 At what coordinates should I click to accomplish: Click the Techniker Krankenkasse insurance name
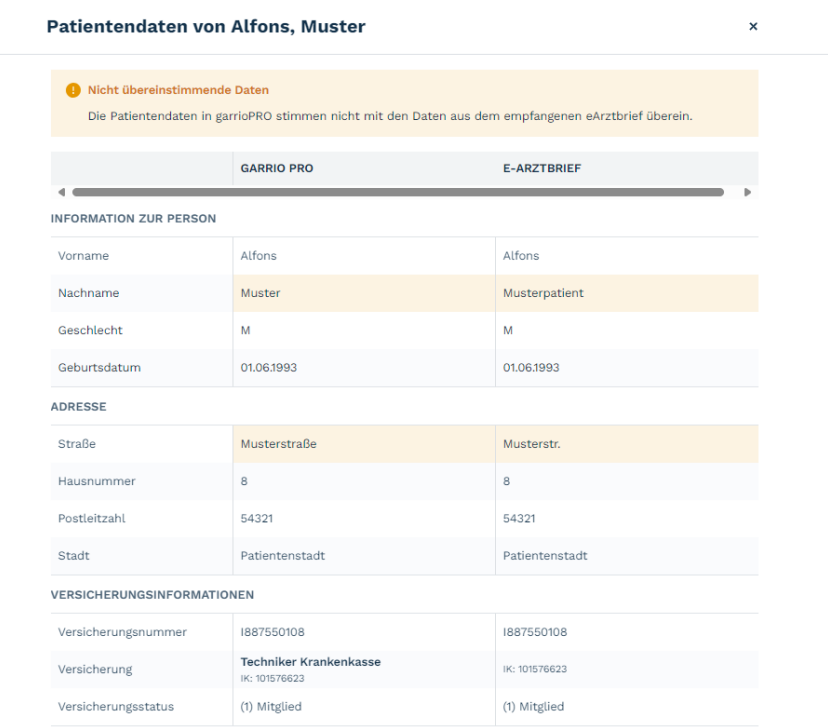pyautogui.click(x=310, y=662)
